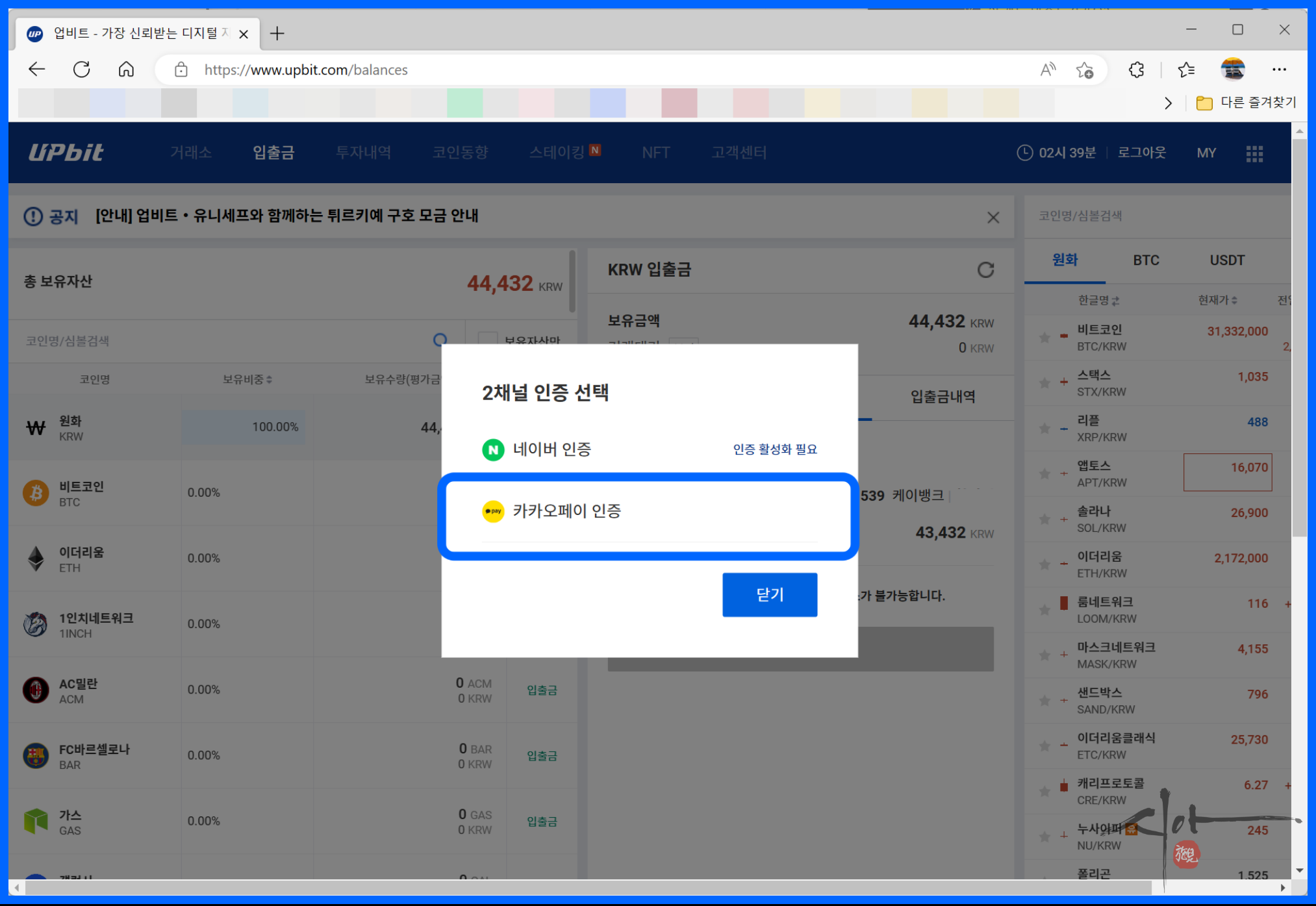Toggle favorite star for 리플 XRP/KRW
Image resolution: width=1316 pixels, height=906 pixels.
coord(1044,429)
